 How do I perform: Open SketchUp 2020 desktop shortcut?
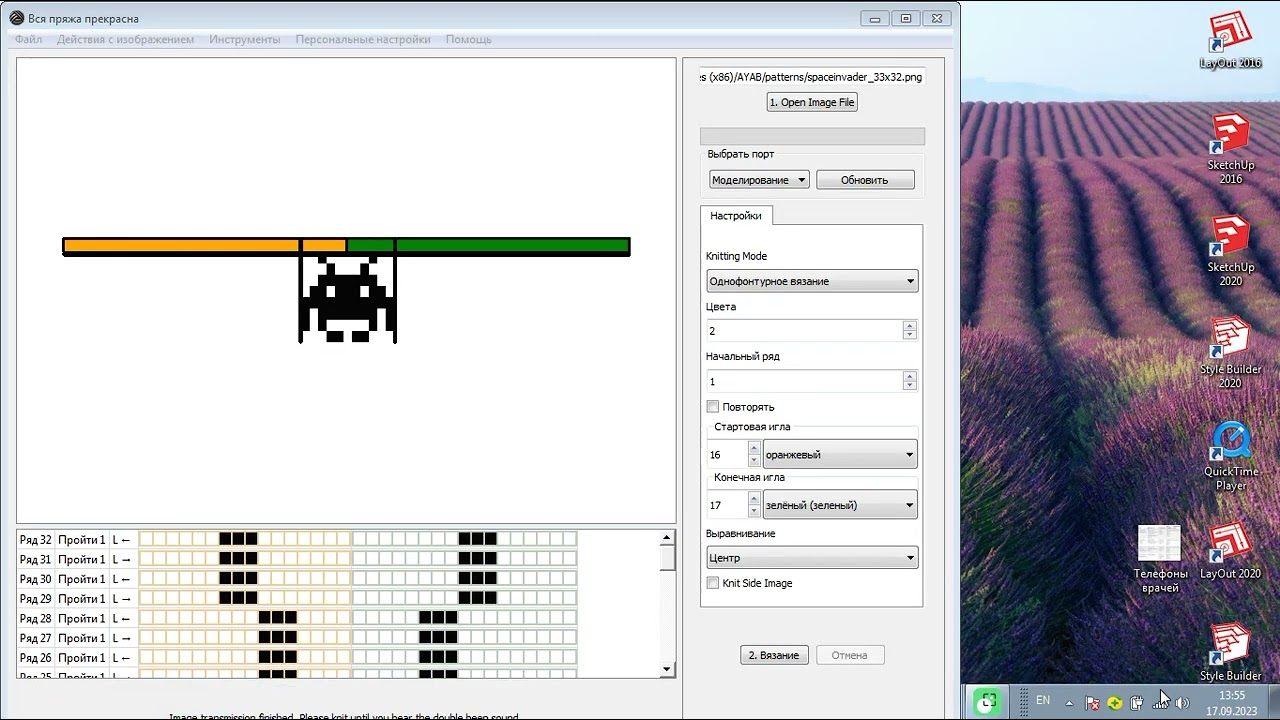tap(1230, 250)
